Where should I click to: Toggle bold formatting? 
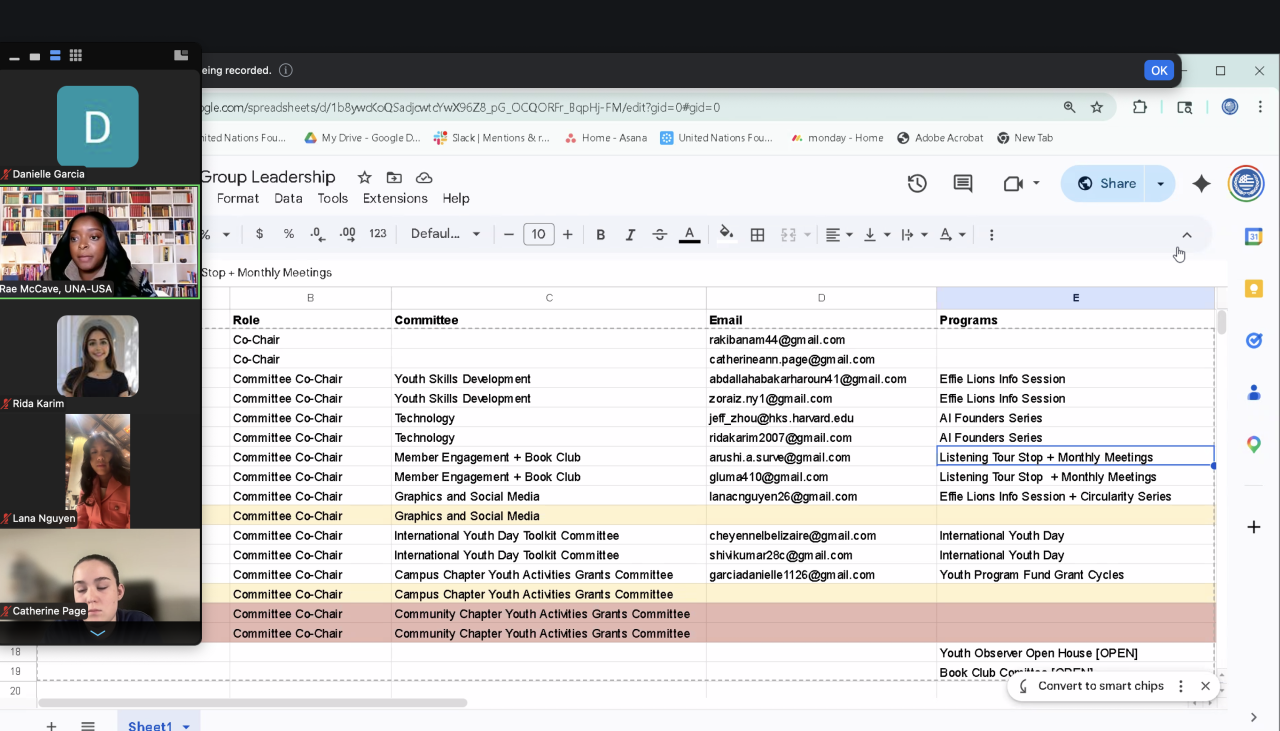pos(600,234)
